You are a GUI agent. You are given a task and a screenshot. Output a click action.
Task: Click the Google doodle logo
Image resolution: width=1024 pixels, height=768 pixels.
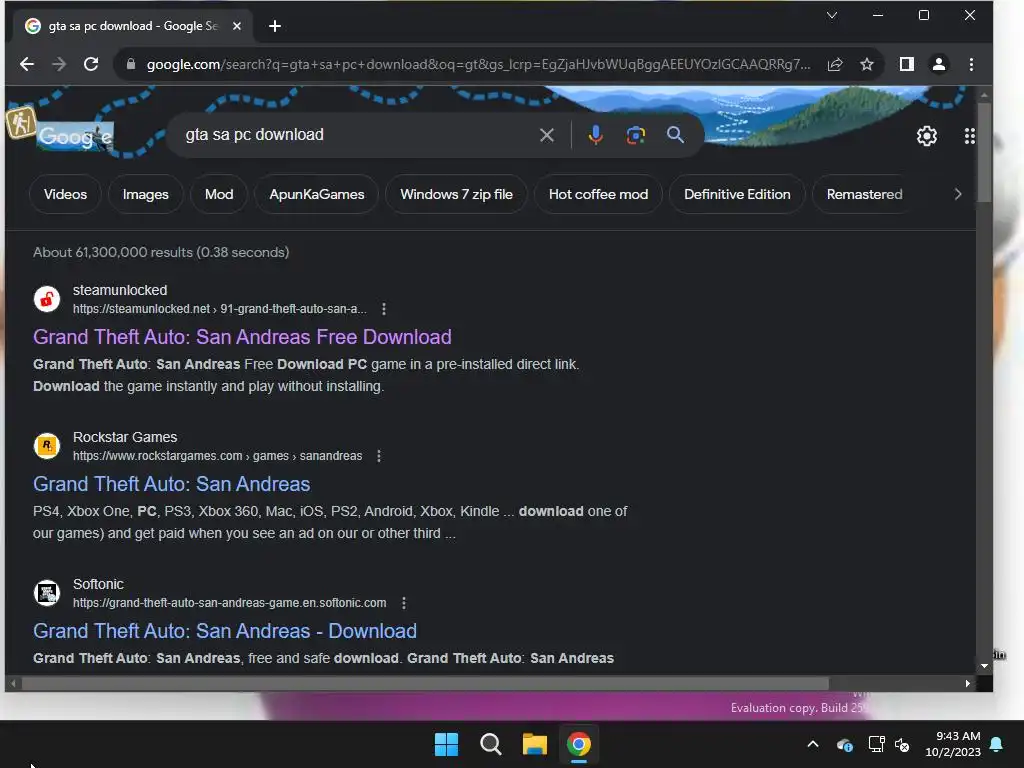[x=75, y=136]
